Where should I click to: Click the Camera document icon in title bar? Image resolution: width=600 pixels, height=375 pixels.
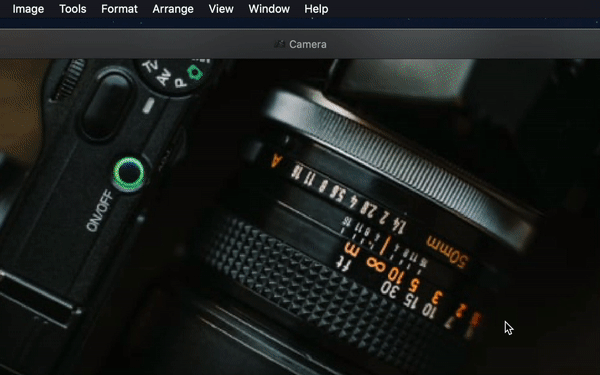(280, 44)
